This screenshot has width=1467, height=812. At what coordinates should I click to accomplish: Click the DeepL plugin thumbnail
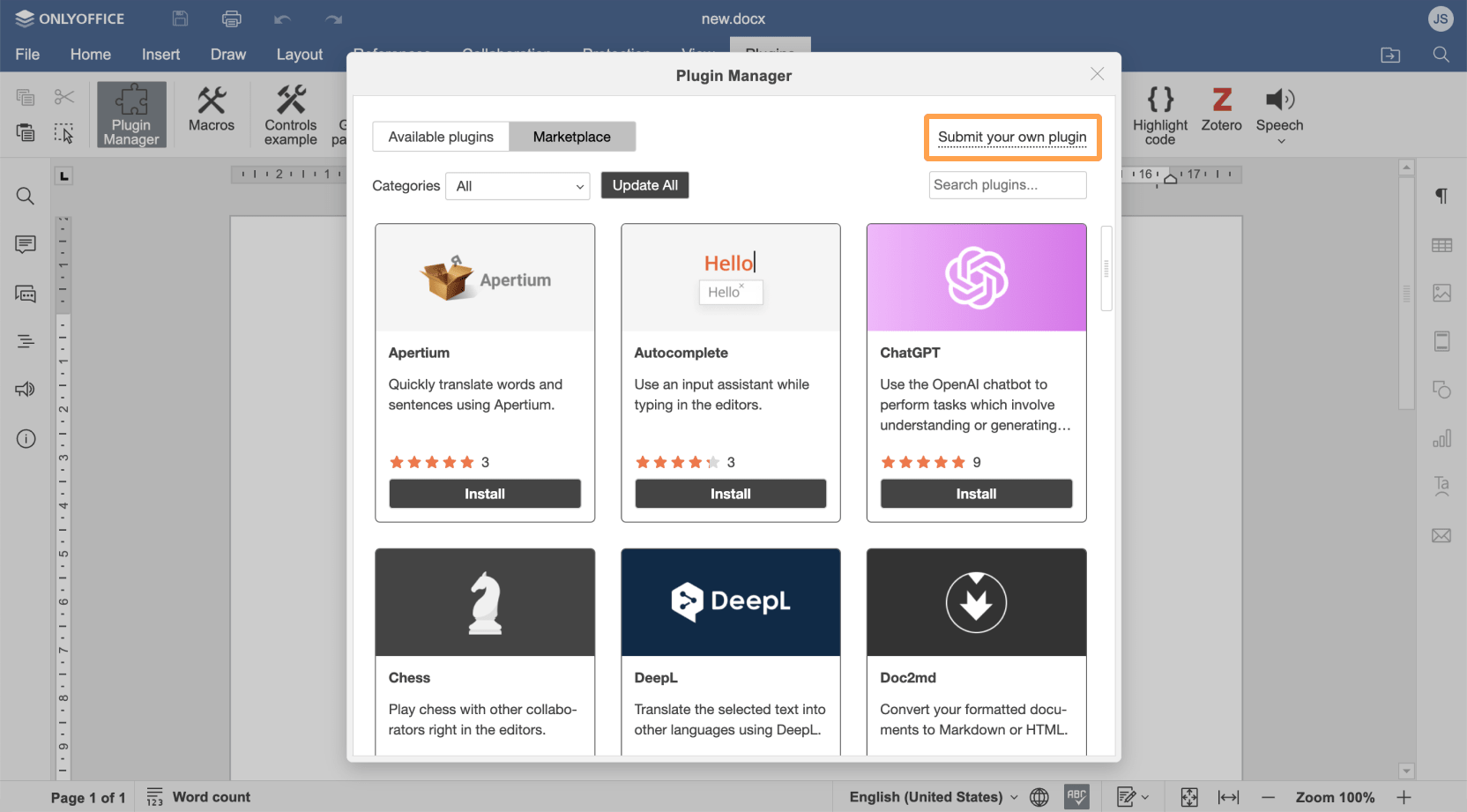[x=731, y=603]
